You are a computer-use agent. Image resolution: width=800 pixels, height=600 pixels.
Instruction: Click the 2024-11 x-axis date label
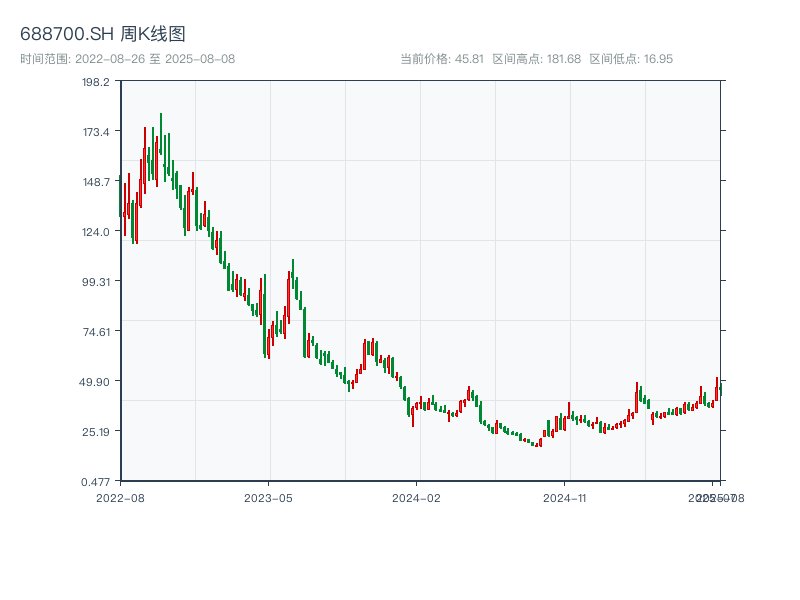click(x=565, y=498)
